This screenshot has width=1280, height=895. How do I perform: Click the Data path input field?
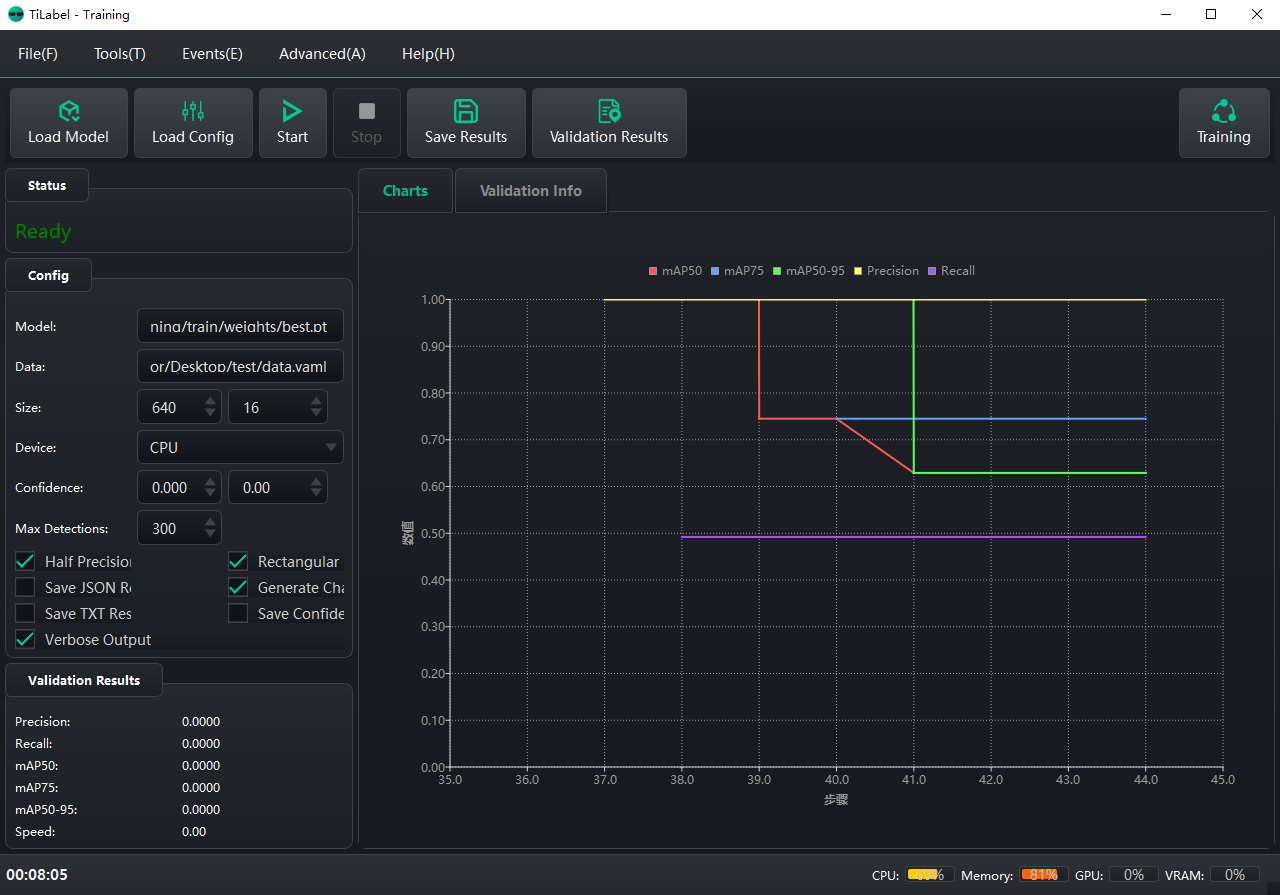pyautogui.click(x=240, y=366)
